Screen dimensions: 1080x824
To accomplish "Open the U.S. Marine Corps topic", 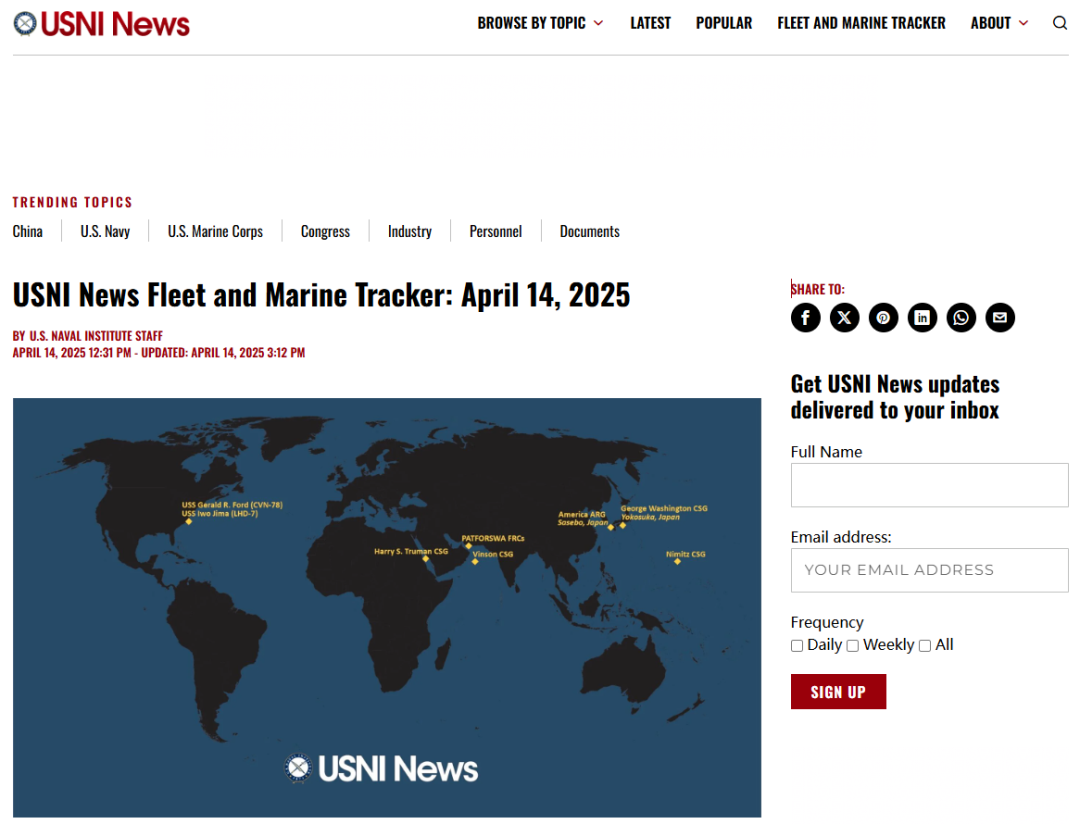I will pos(215,231).
